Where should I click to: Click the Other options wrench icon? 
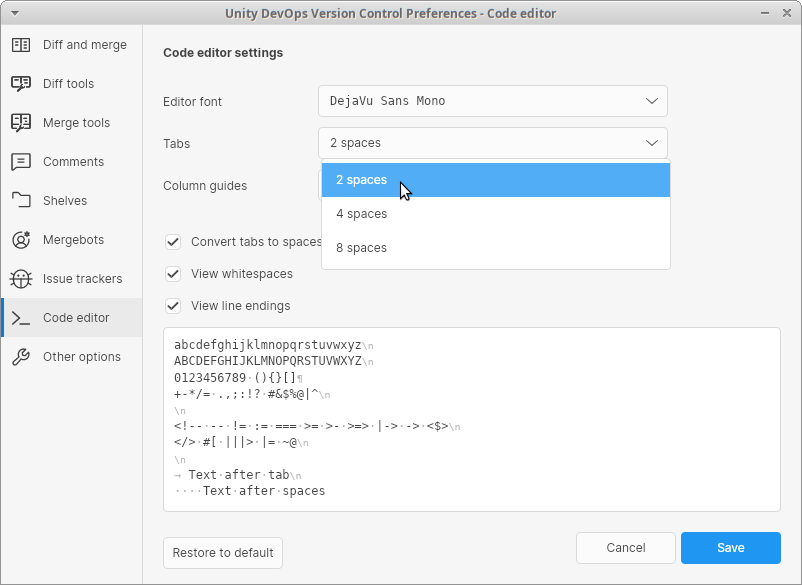(20, 356)
